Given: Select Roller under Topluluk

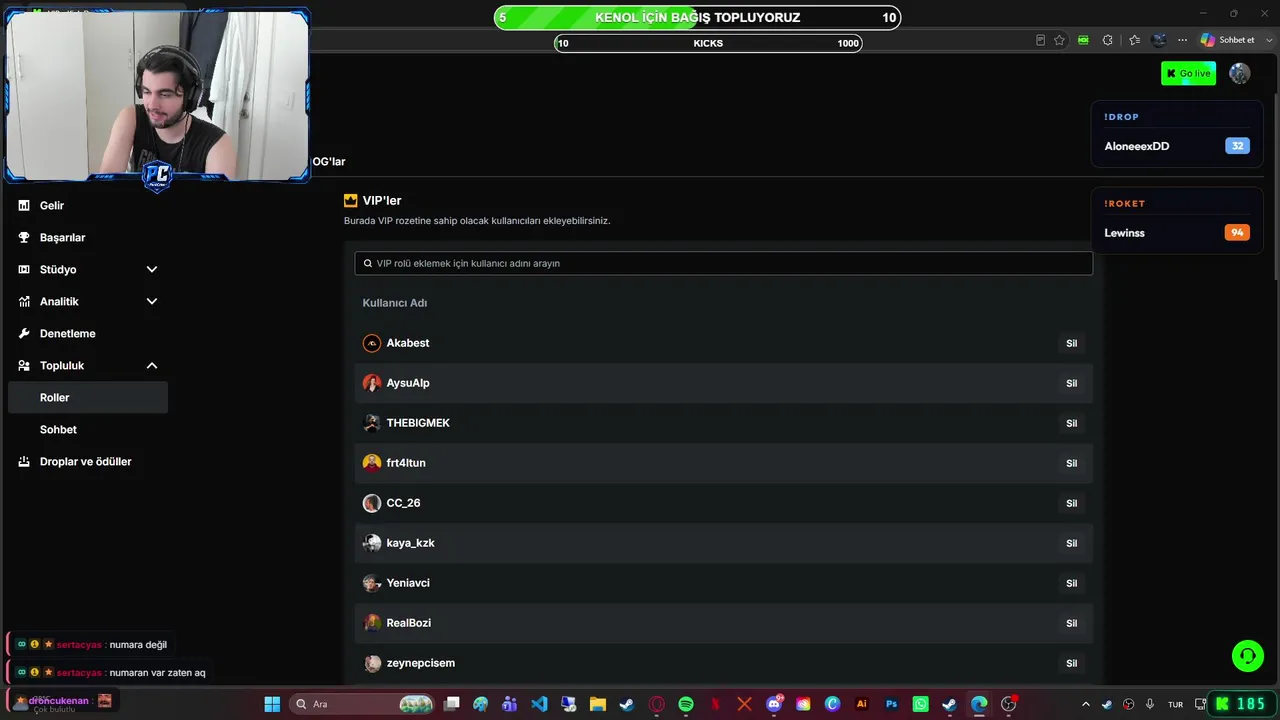Looking at the screenshot, I should pos(88,397).
